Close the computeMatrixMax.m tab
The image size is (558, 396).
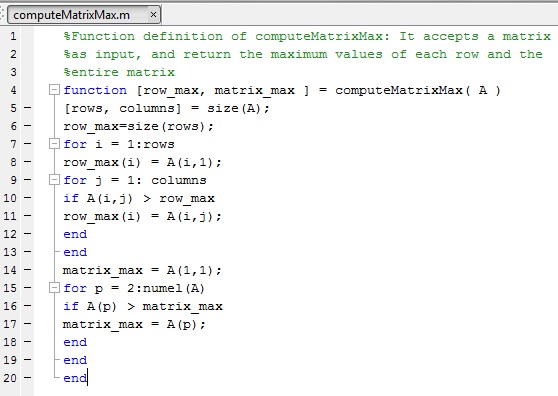pos(153,15)
